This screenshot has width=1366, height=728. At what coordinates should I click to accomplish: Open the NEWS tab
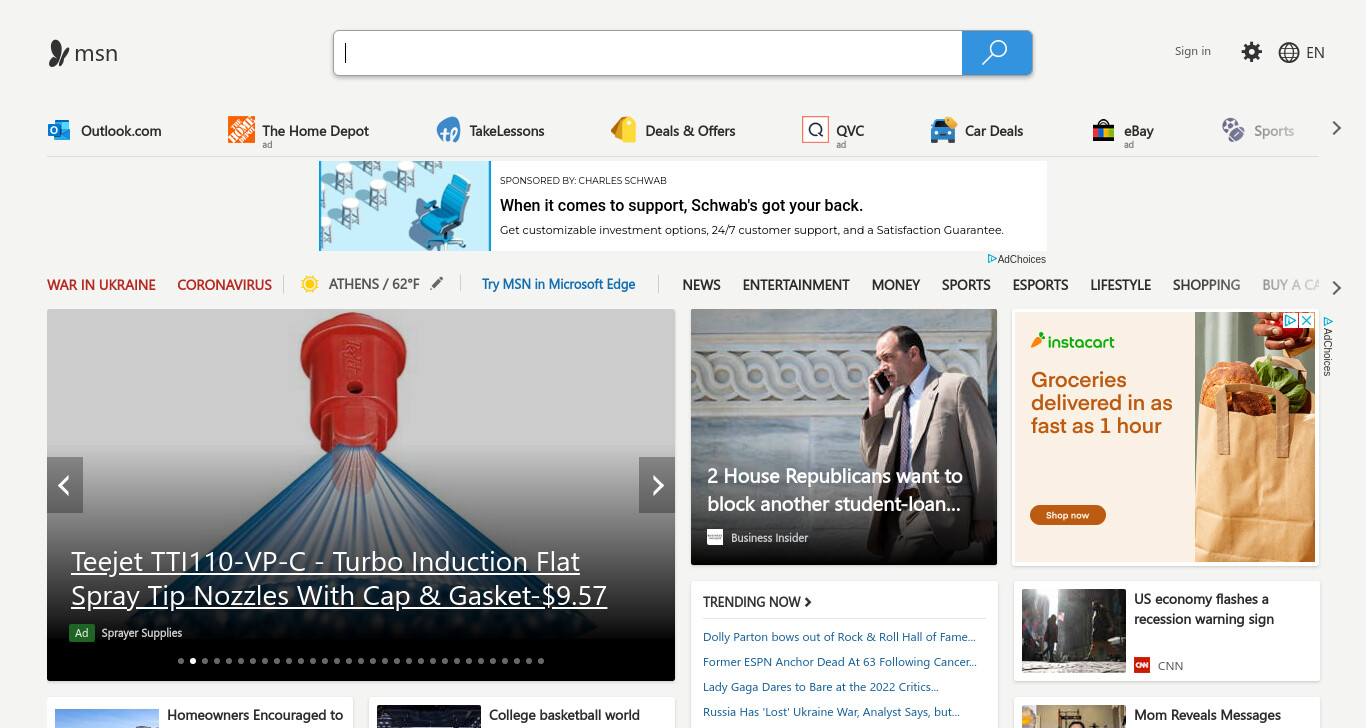point(701,284)
